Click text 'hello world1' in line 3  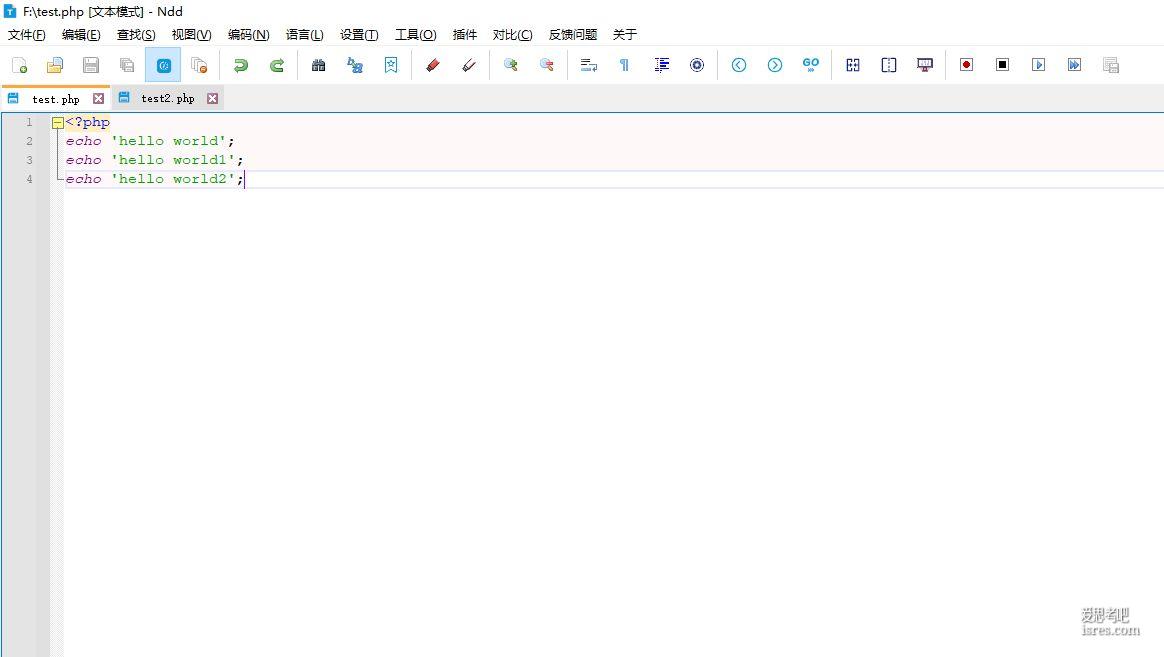(x=173, y=160)
